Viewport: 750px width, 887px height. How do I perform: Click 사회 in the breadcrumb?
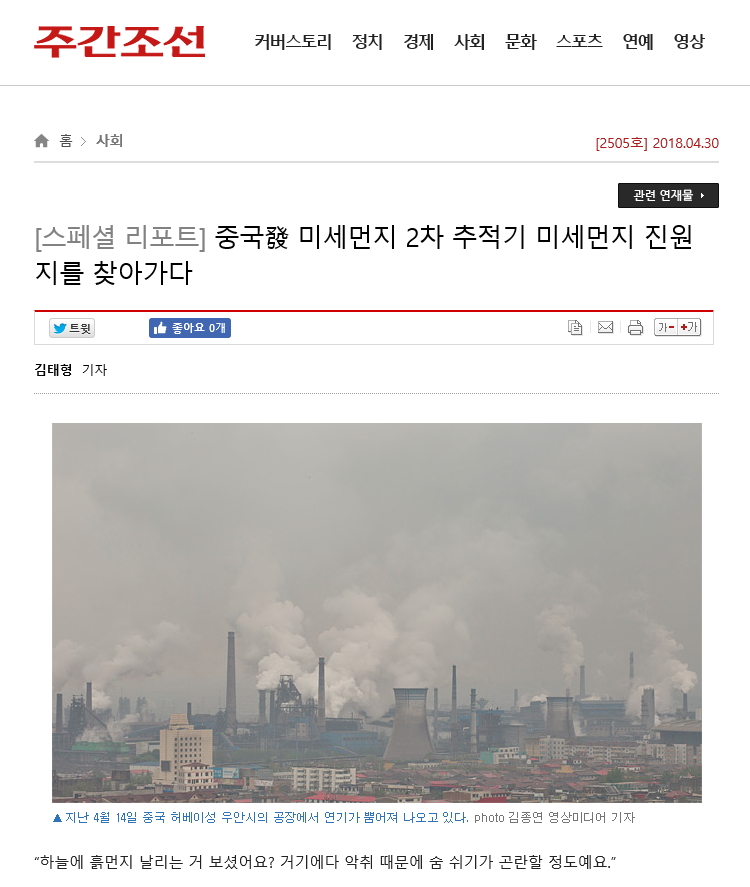(x=109, y=140)
